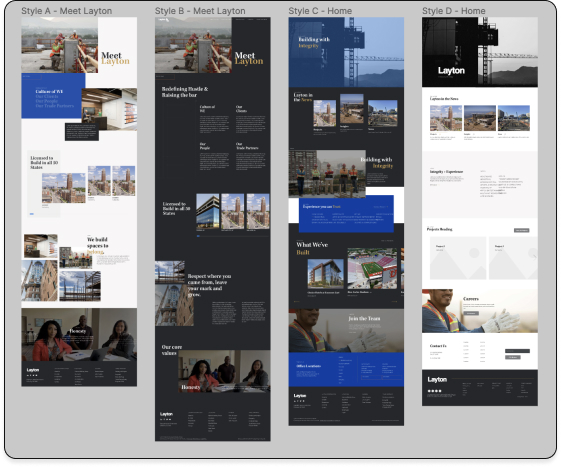Image resolution: width=561 pixels, height=467 pixels.
Task: Click 'We build spaces to belong' in Style A
Action: tap(97, 245)
